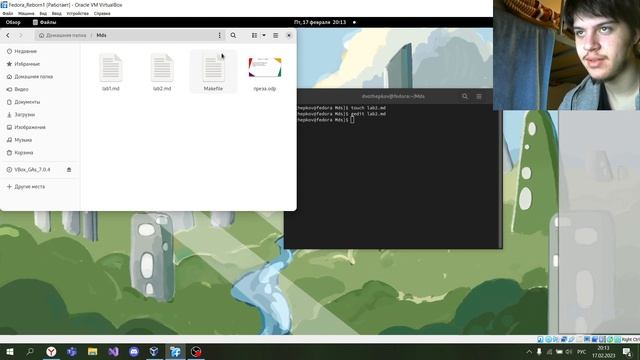The height and width of the screenshot is (360, 640).
Task: Click the Mds breadcrumb in path bar
Action: [101, 36]
